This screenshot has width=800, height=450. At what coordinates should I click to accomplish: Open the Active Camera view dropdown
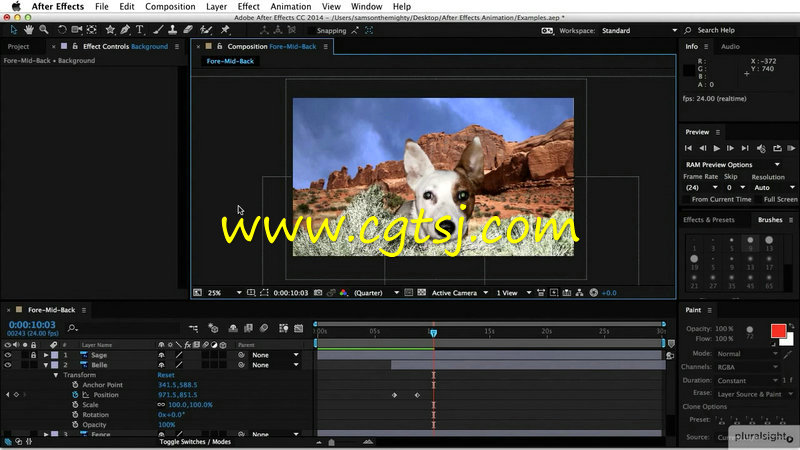(460, 293)
